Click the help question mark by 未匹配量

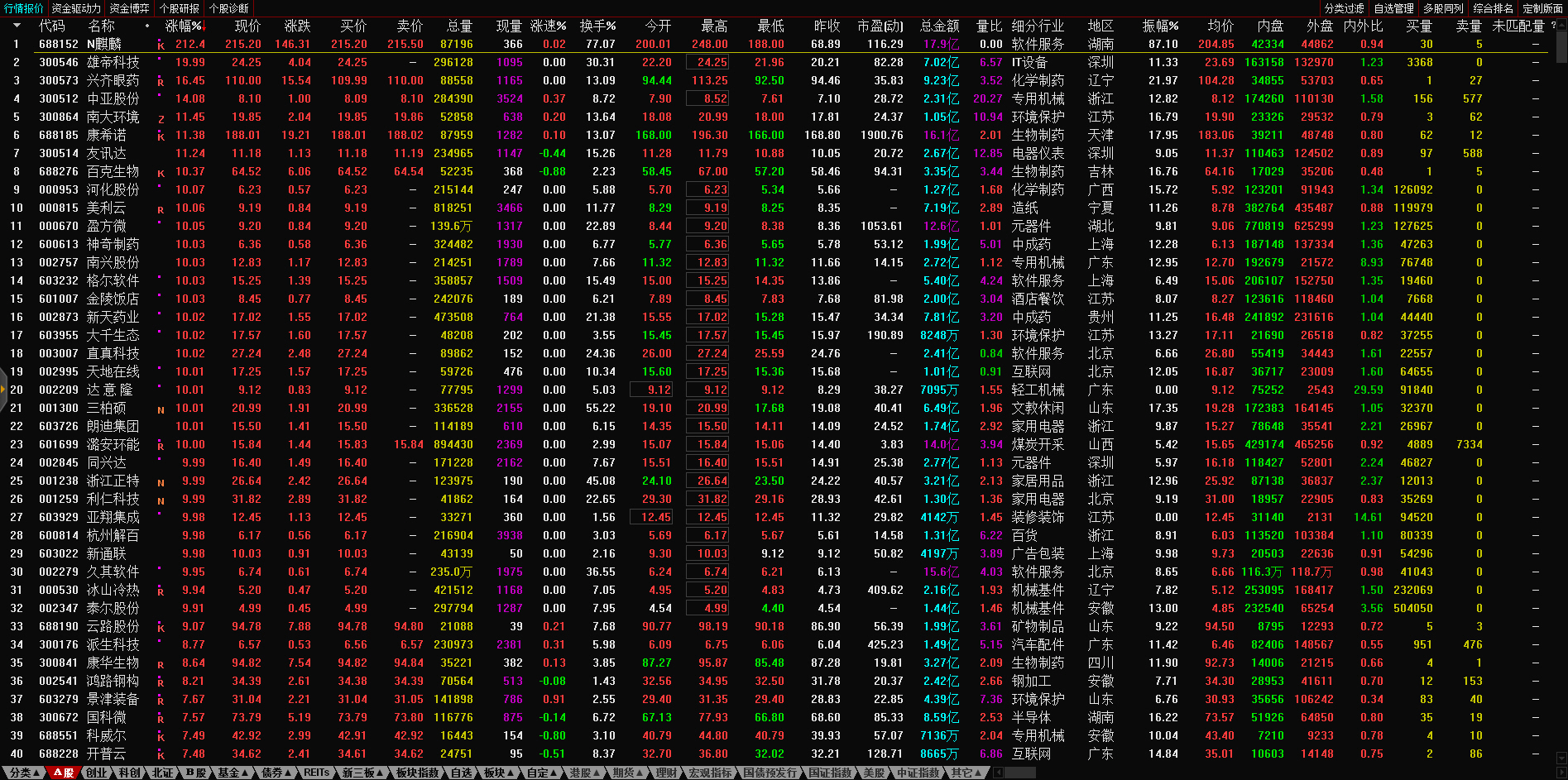[x=1552, y=26]
